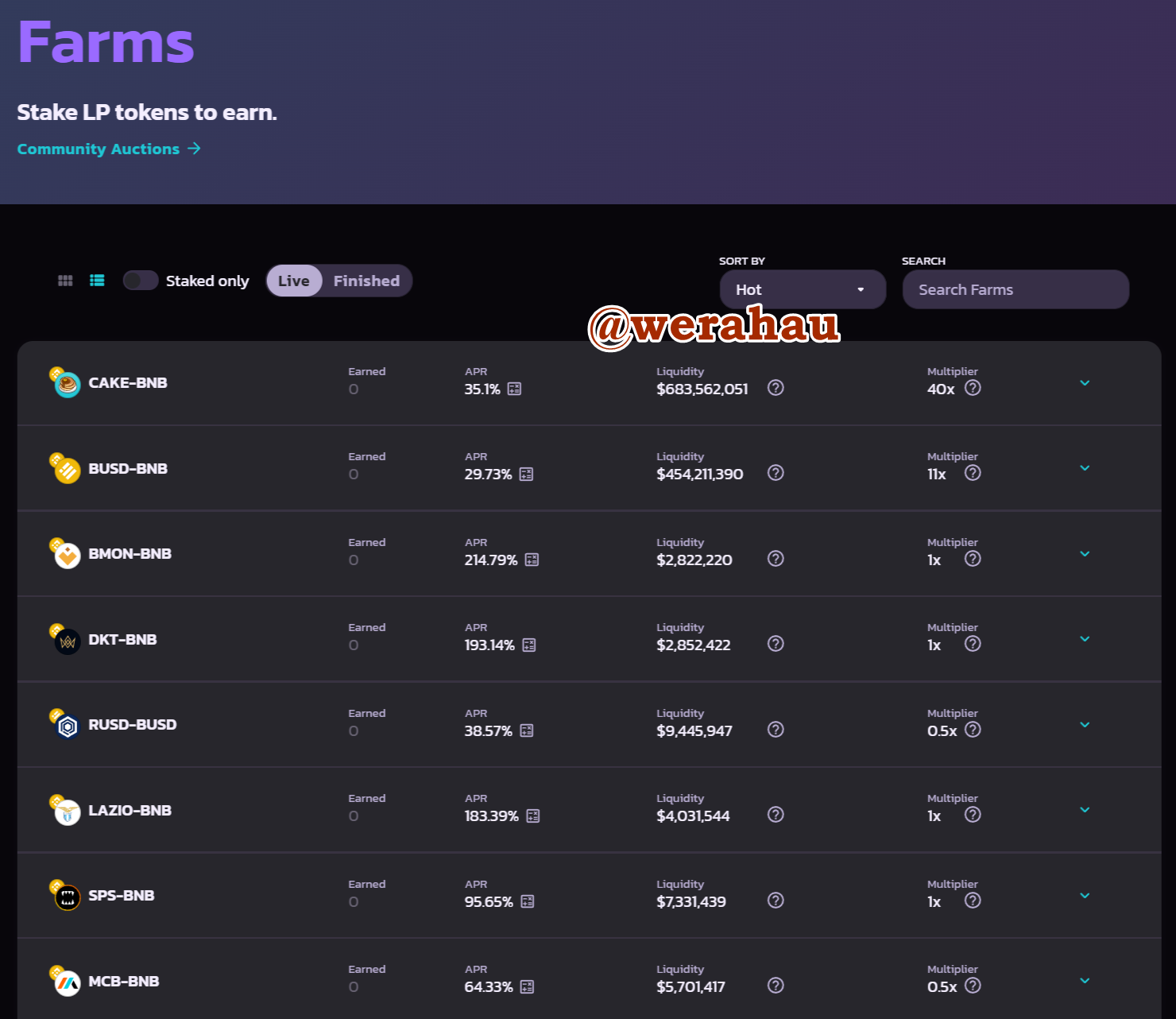Click the $683,562,051 liquidity value
1176x1019 pixels.
[702, 389]
